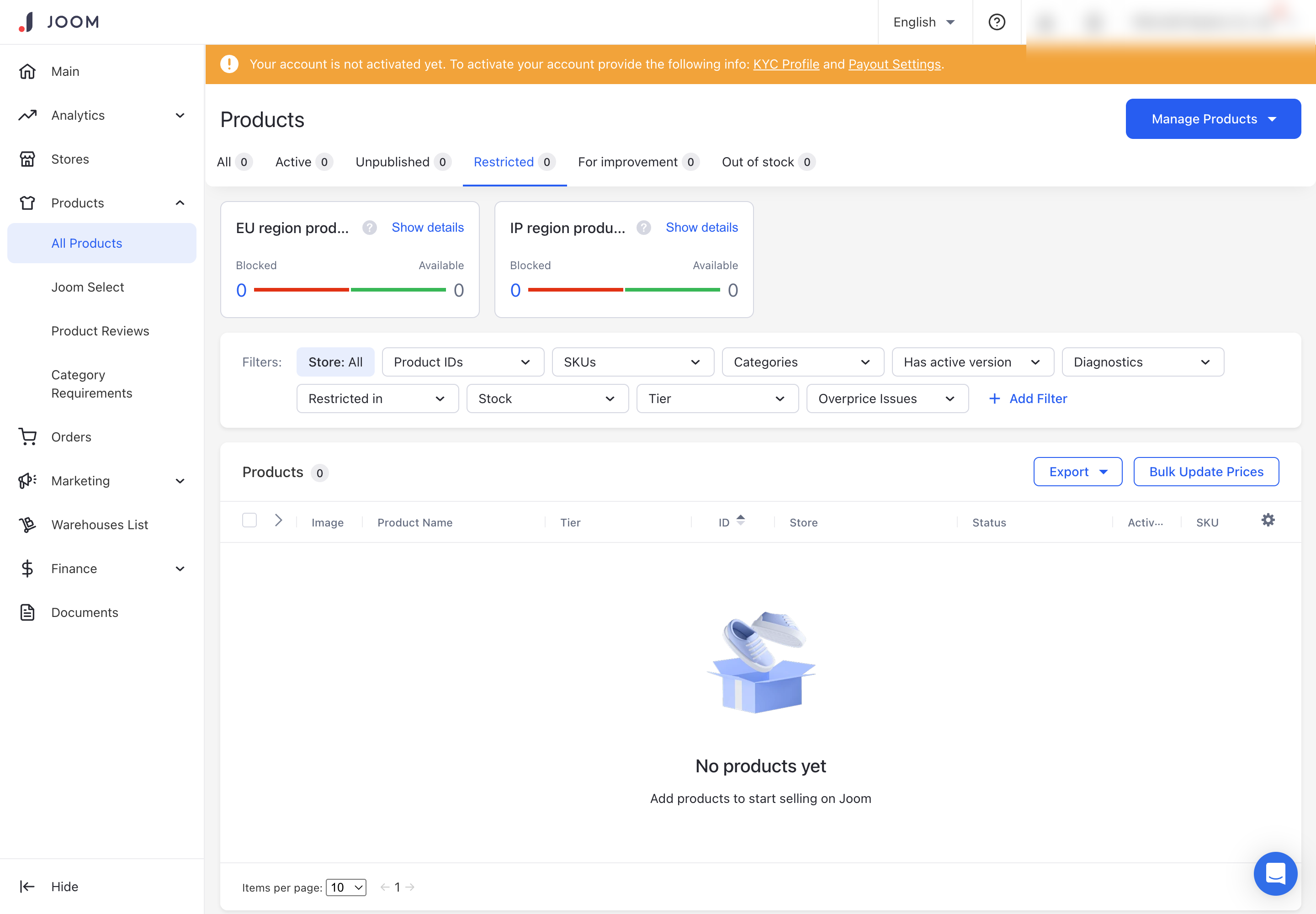Open the English language dropdown
Viewport: 1316px width, 914px height.
(x=925, y=22)
